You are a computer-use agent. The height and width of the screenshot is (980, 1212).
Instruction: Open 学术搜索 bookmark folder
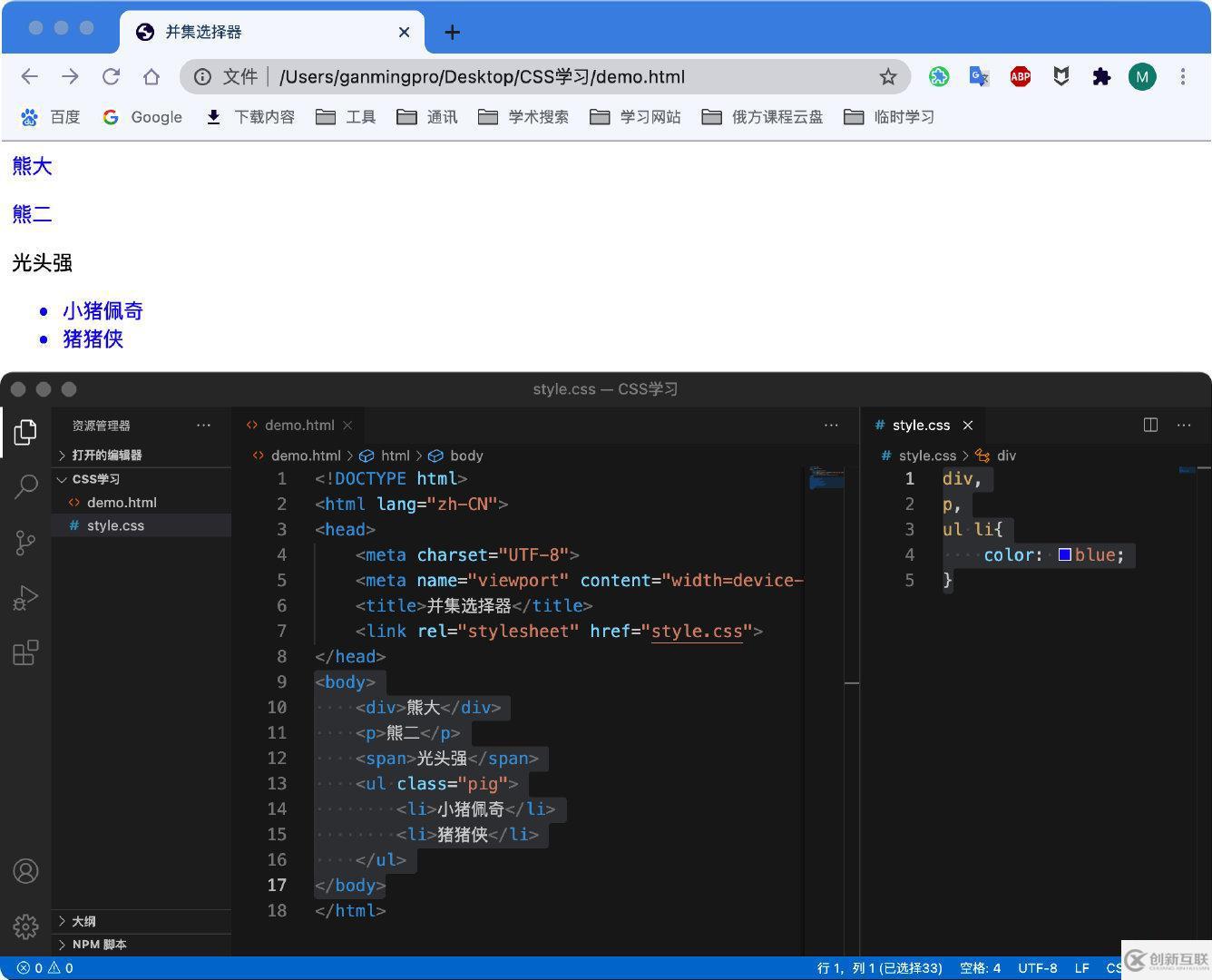[x=523, y=117]
